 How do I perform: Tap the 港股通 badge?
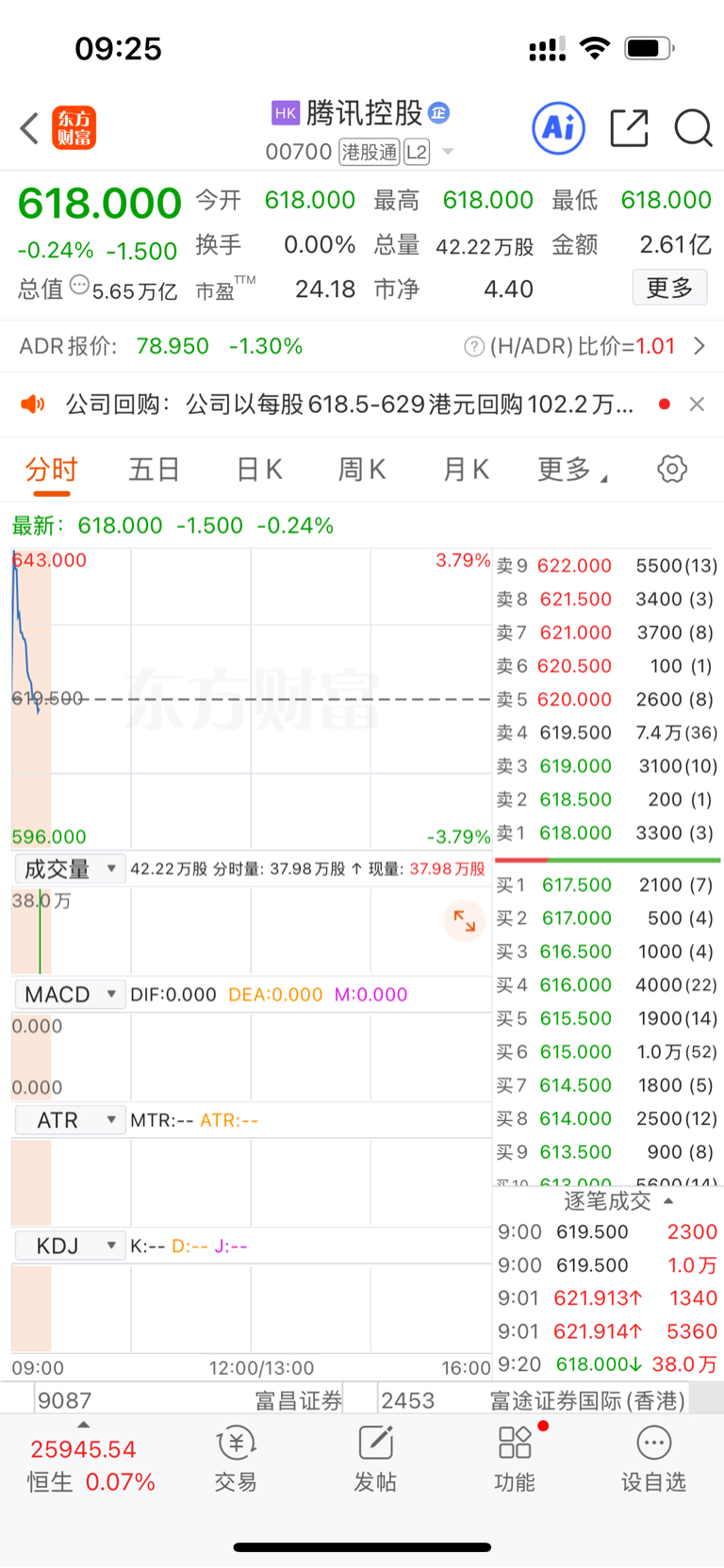pos(370,152)
